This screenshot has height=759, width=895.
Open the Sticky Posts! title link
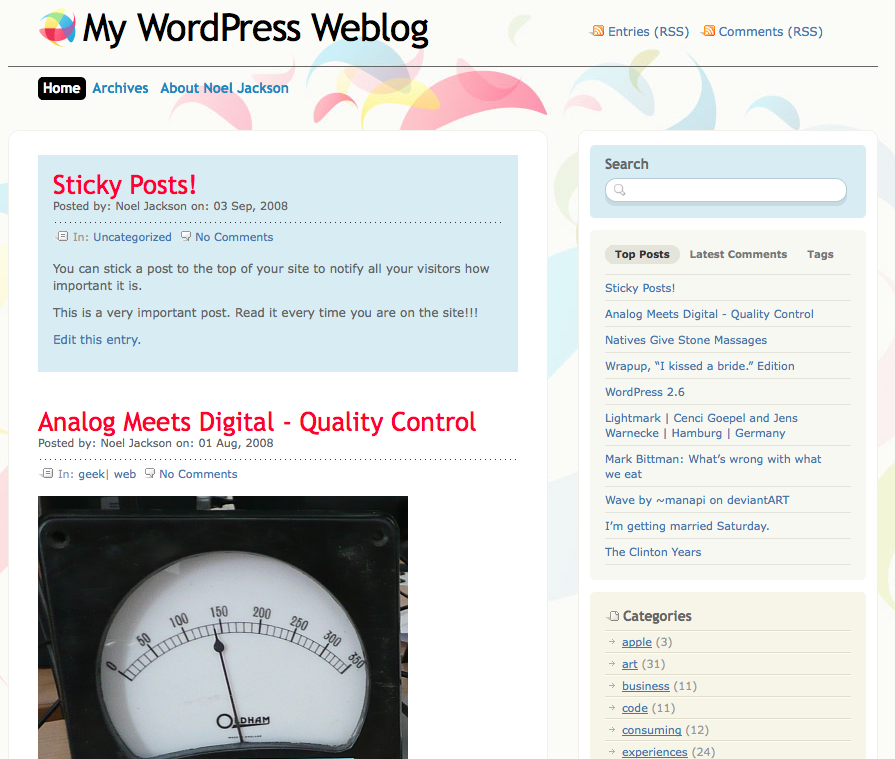coord(124,185)
